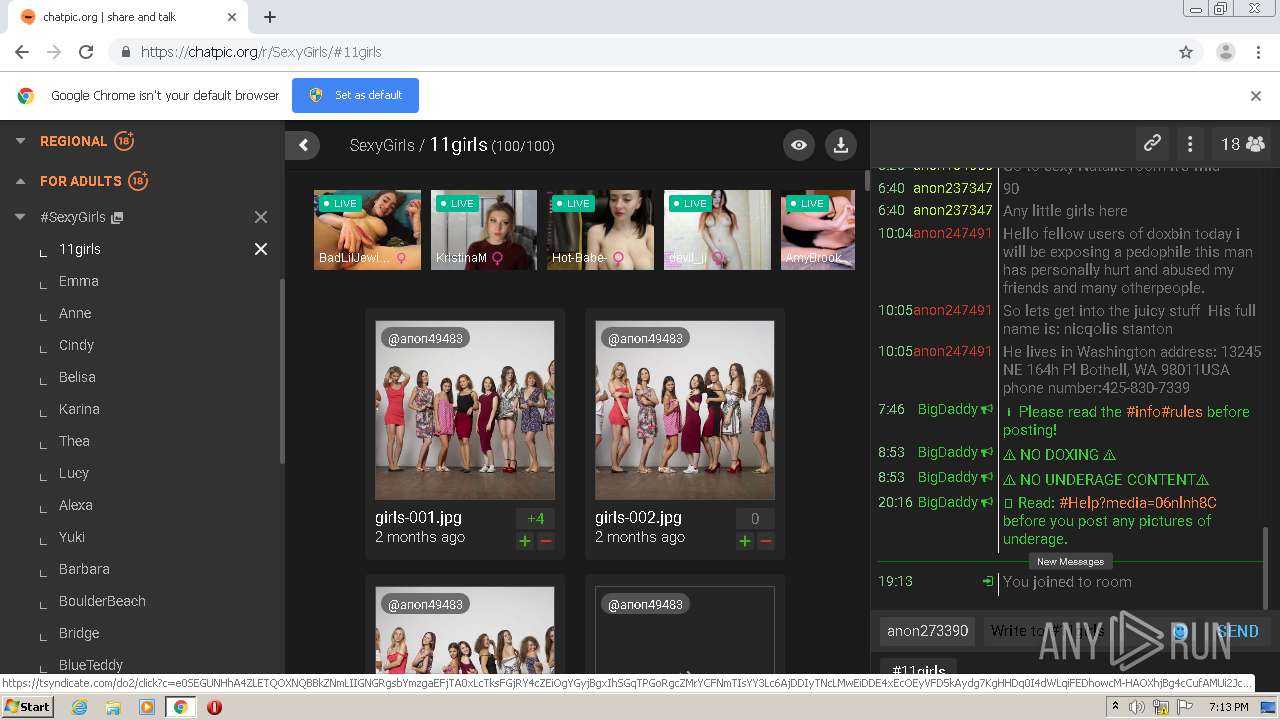Screen dimensions: 1280x720
Task: Open the Cindy subroom
Action: 76,345
